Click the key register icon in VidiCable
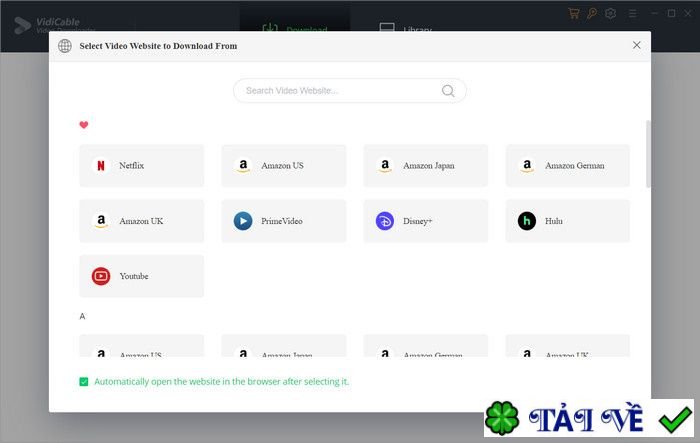 click(x=592, y=13)
